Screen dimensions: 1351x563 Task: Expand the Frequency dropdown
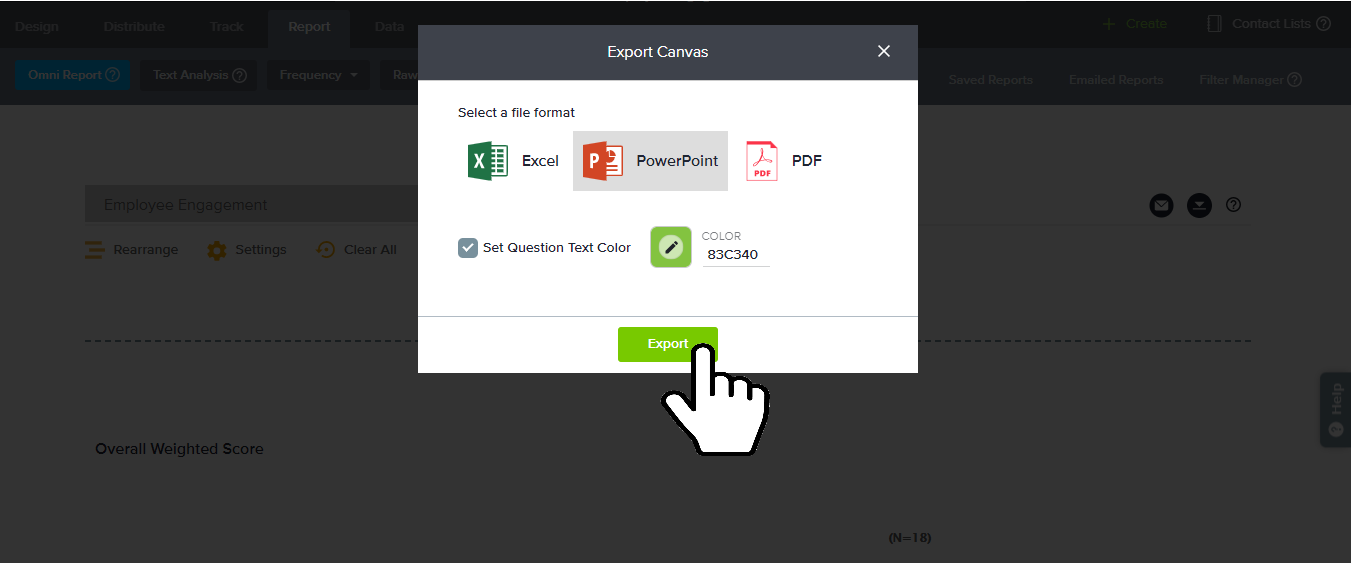318,75
